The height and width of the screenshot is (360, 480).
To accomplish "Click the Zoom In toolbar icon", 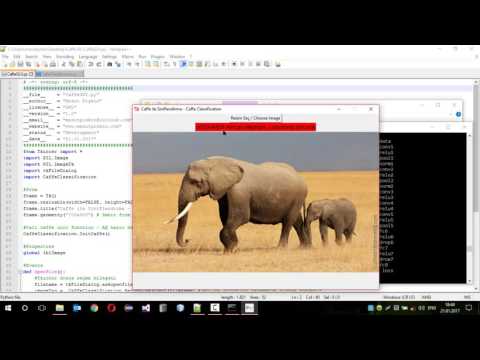I will 129,64.
